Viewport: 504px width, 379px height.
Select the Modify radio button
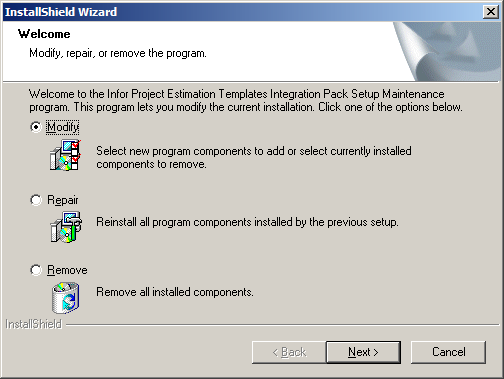click(x=36, y=127)
